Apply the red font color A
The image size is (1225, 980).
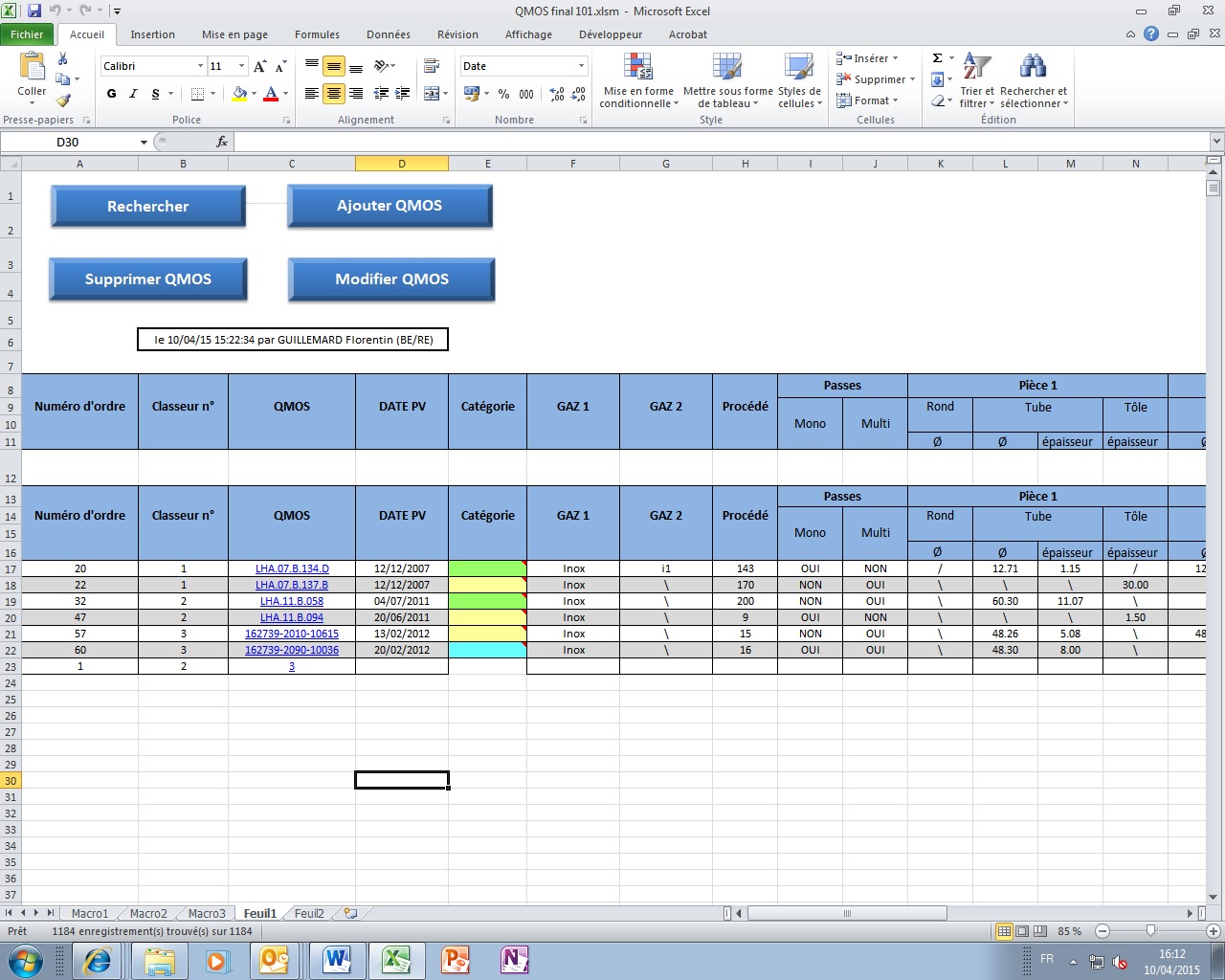coord(271,94)
